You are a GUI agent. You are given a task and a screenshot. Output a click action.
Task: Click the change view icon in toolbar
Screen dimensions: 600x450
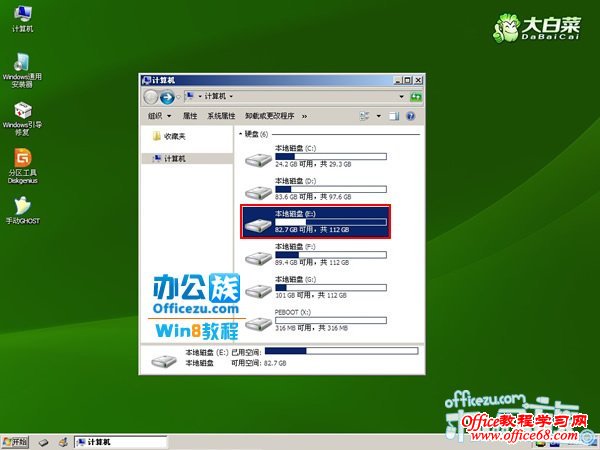(365, 116)
